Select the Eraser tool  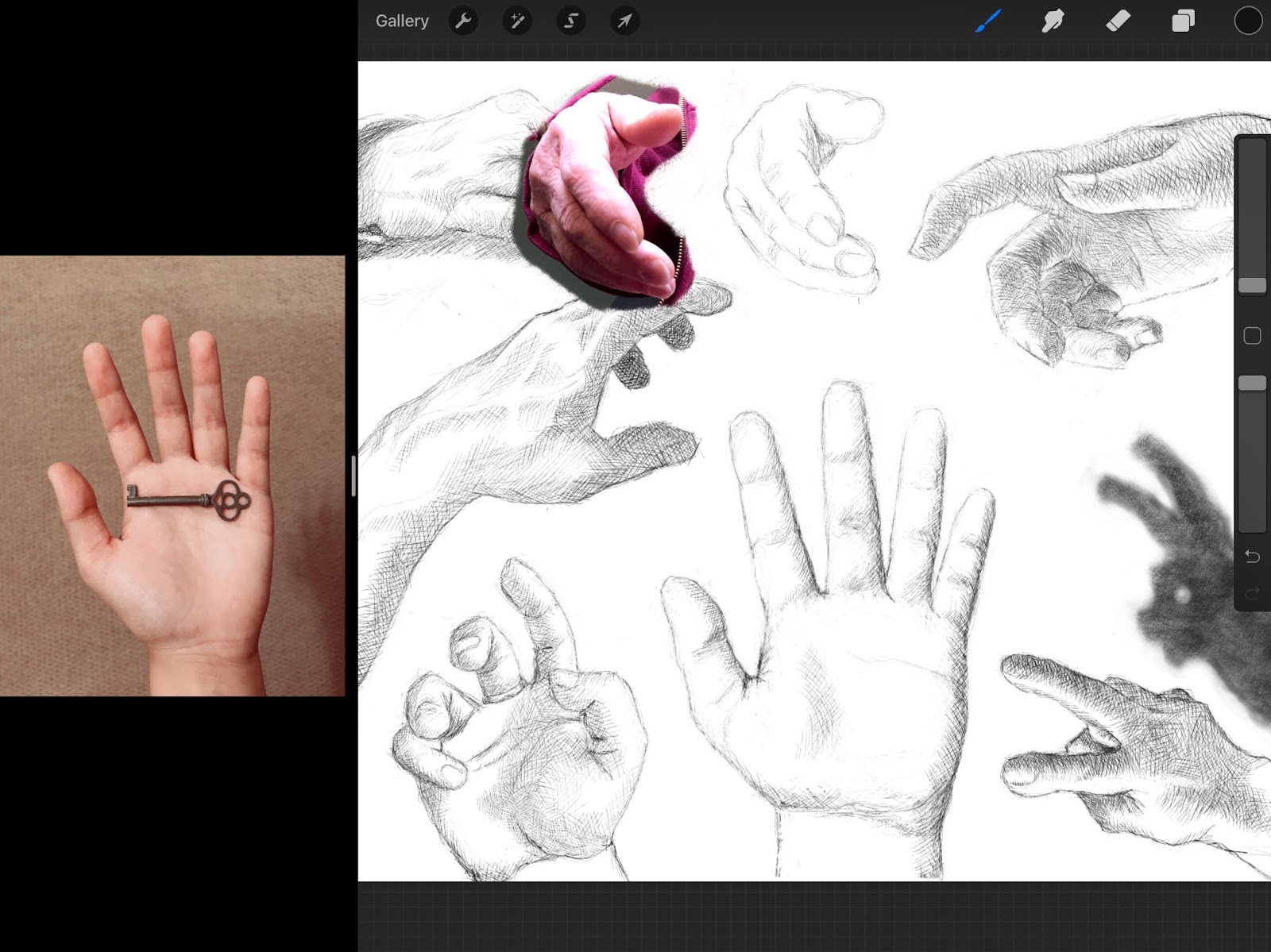[1118, 21]
